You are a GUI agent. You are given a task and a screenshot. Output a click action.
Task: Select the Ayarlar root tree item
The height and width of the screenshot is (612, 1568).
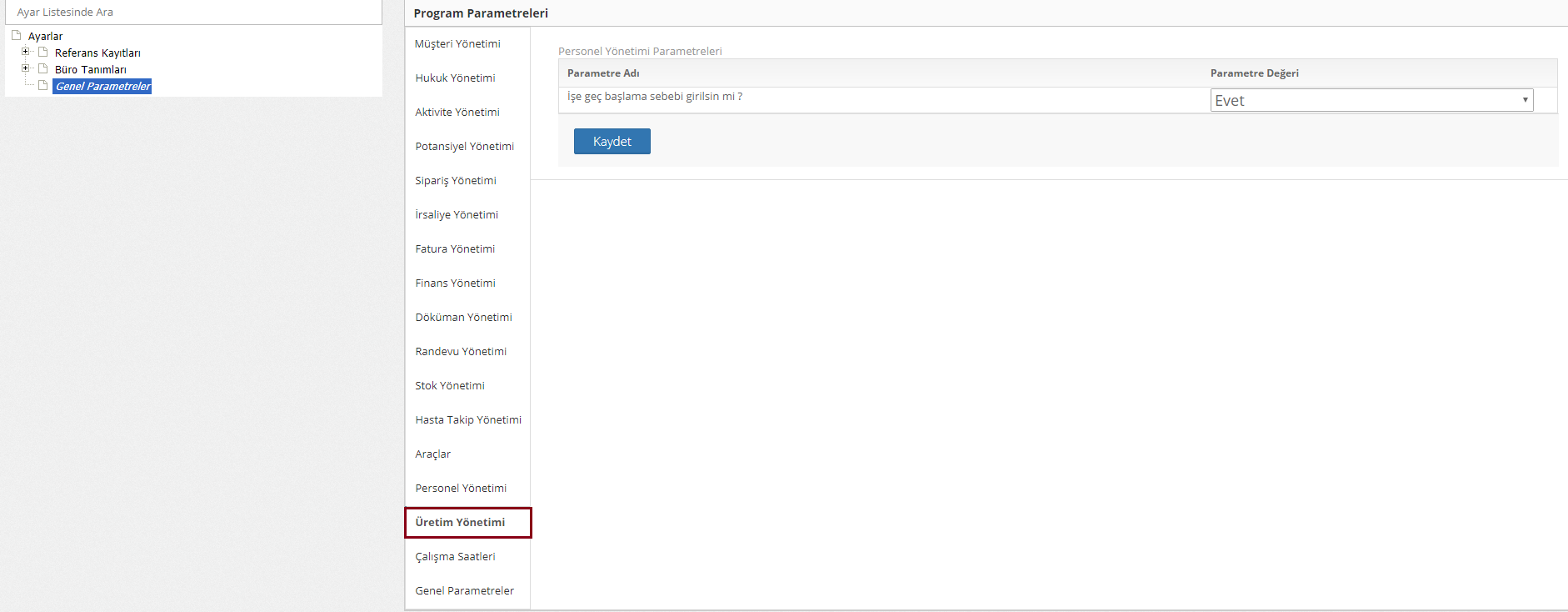coord(45,36)
